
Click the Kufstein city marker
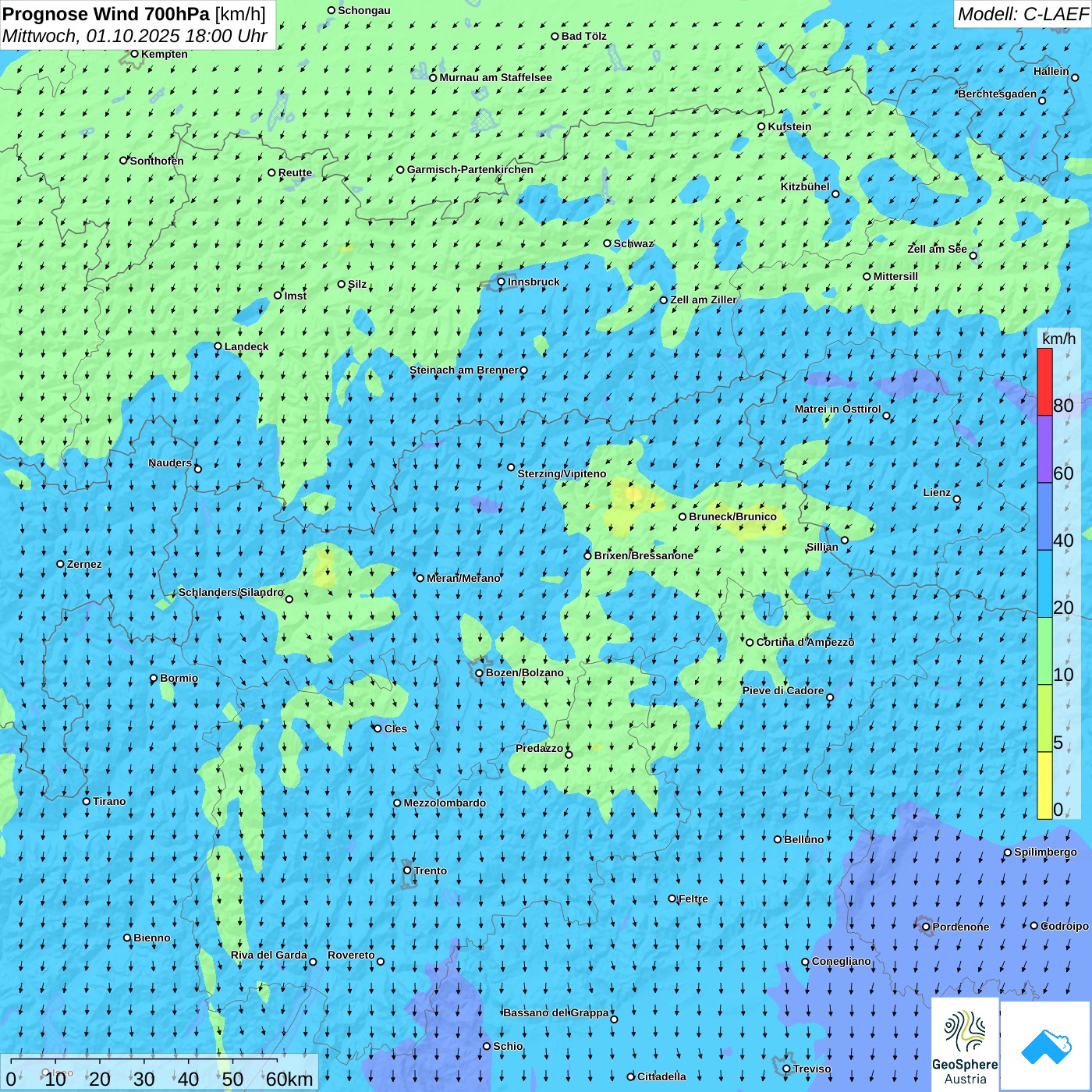point(761,126)
